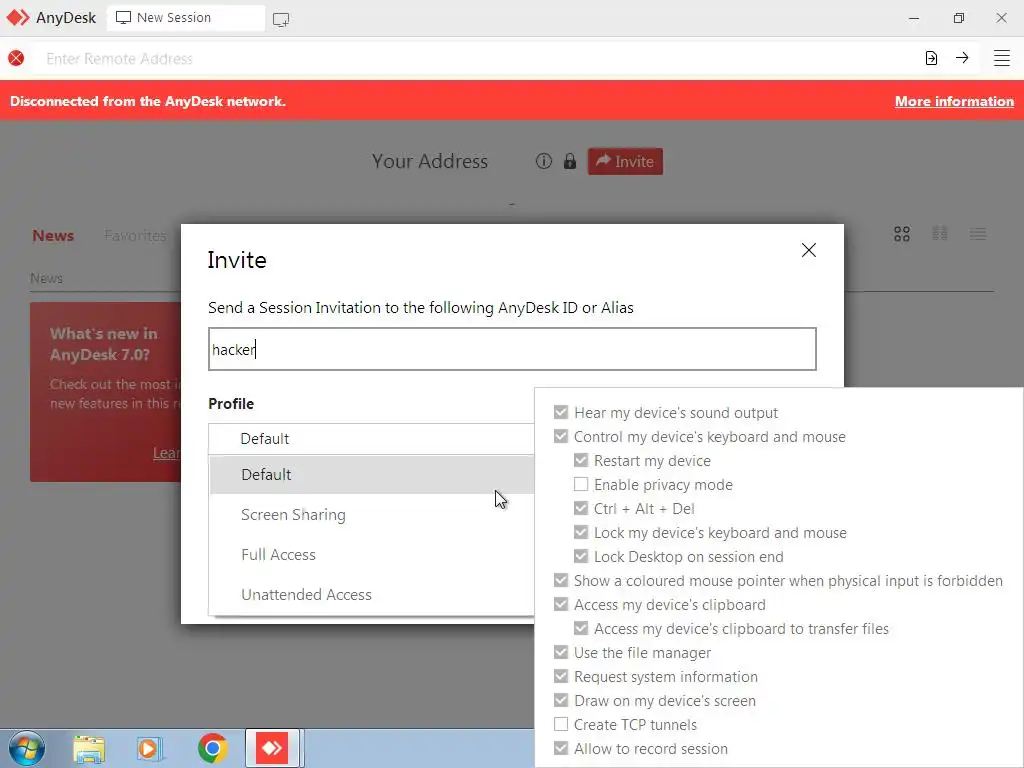This screenshot has width=1024, height=768.
Task: Open media player from taskbar
Action: (x=150, y=748)
